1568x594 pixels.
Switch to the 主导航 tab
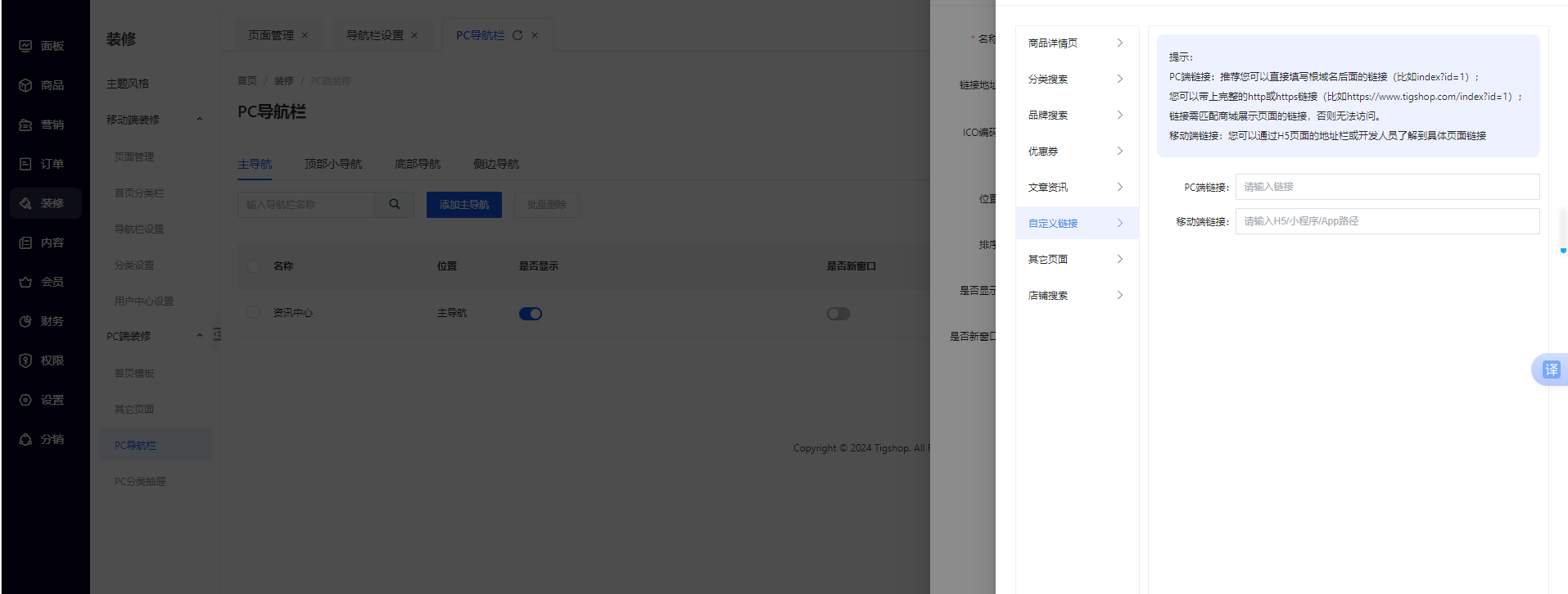coord(255,164)
